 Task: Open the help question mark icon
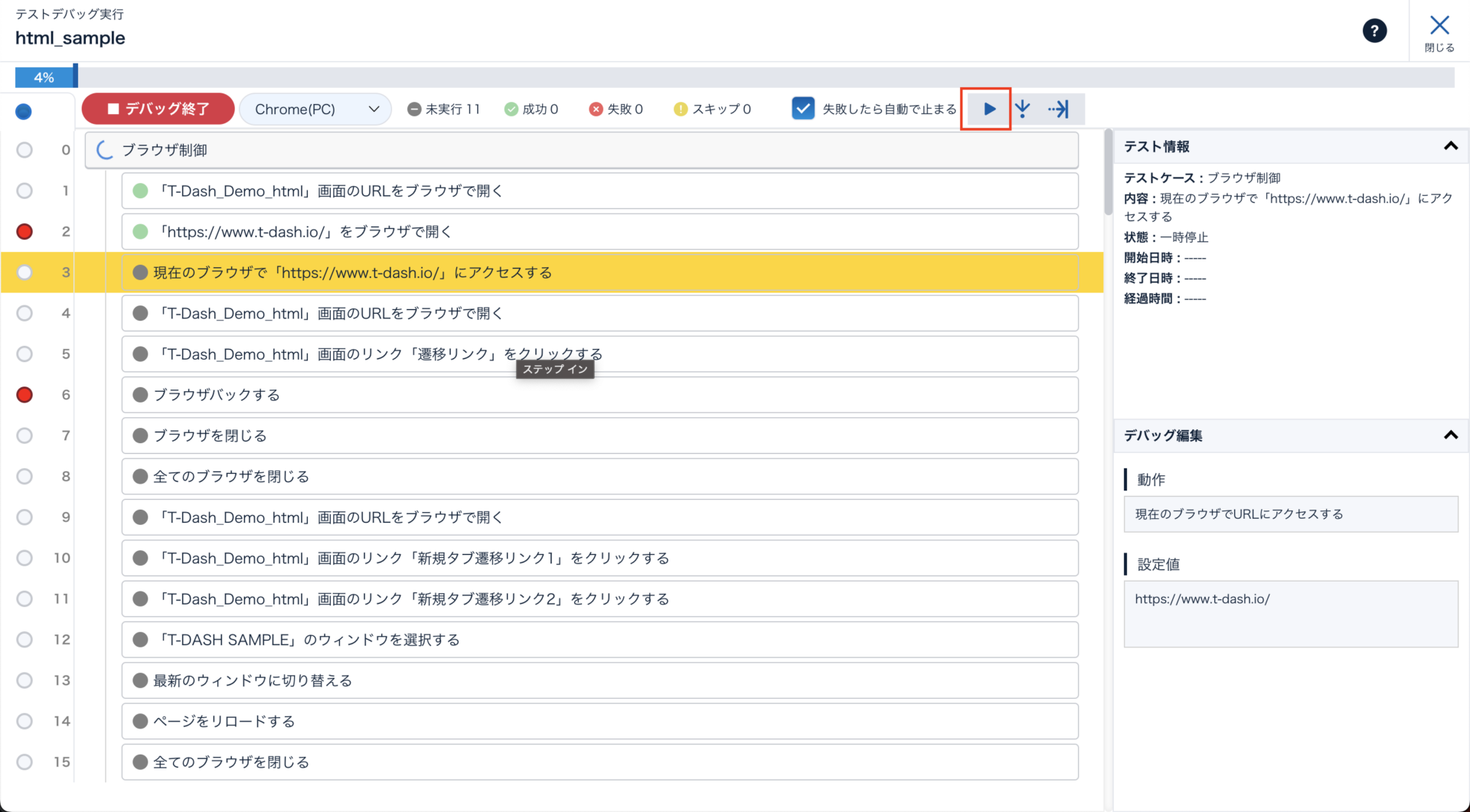tap(1374, 31)
